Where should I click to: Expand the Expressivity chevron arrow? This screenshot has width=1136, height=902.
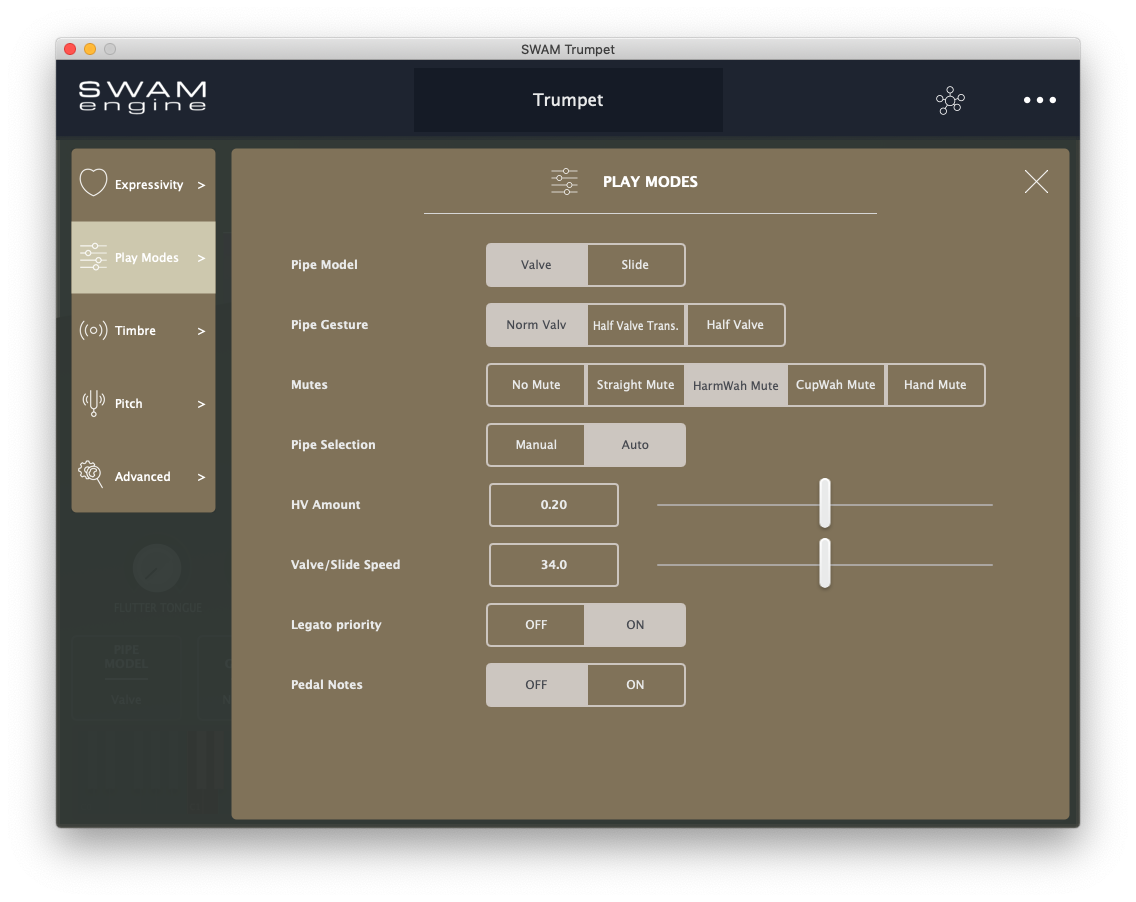coord(201,185)
